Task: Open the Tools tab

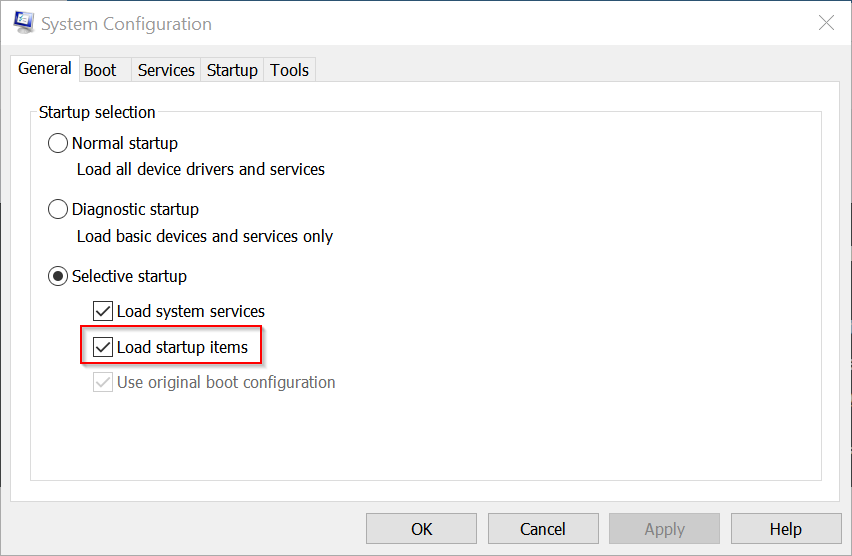Action: (x=290, y=70)
